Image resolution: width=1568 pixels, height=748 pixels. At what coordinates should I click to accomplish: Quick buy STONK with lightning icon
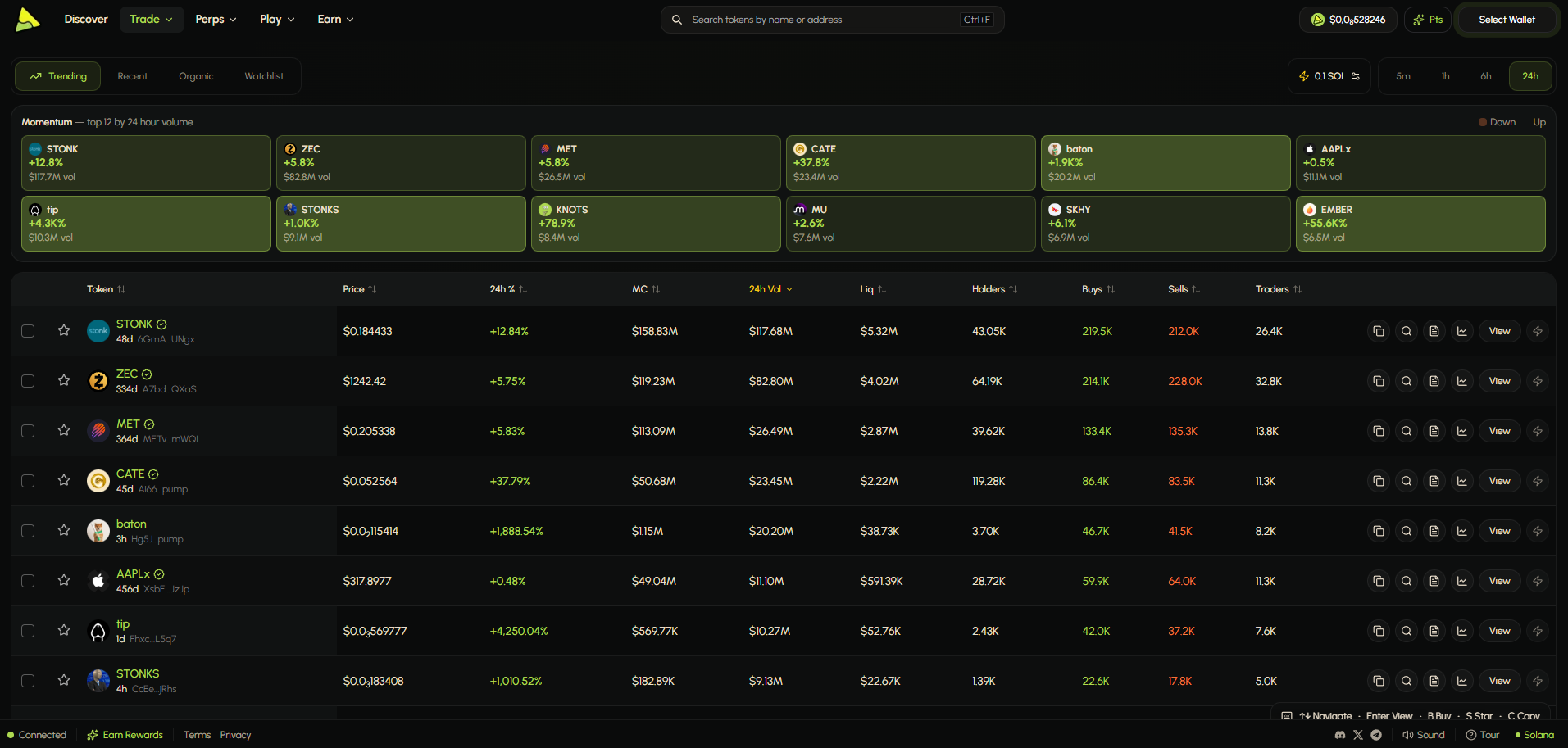click(x=1538, y=331)
